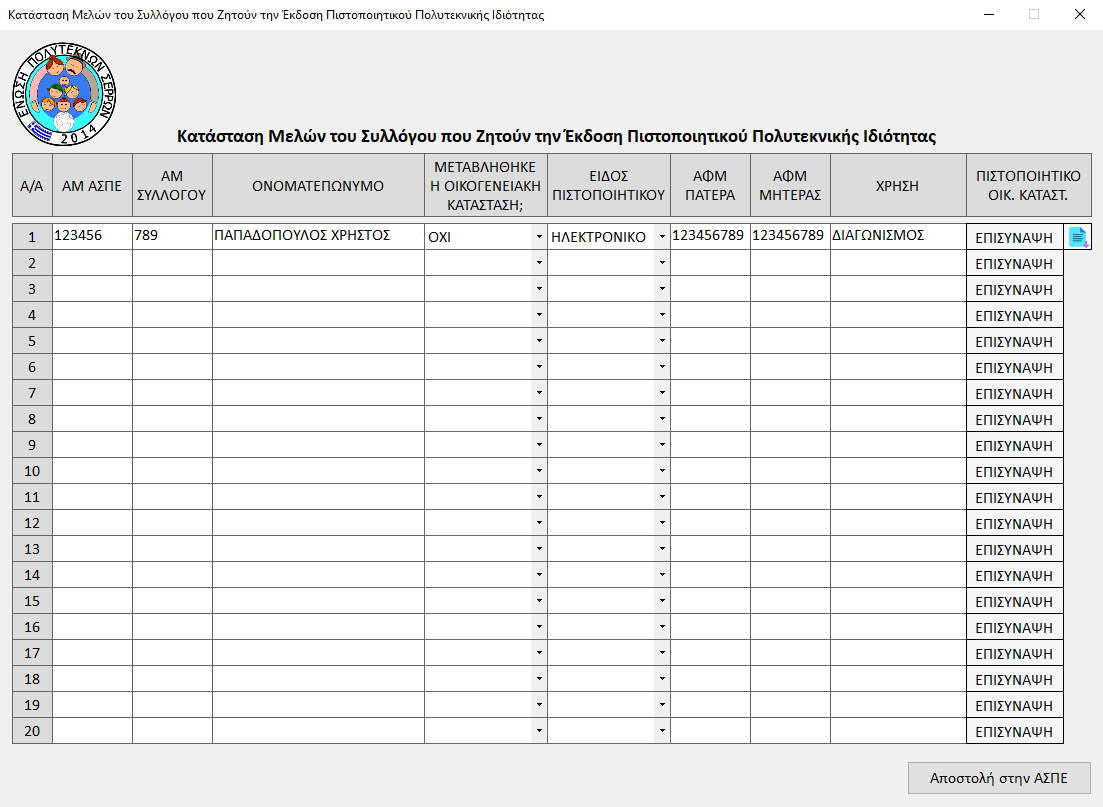Click the ΧΡΗΣΗ column header

(x=898, y=186)
